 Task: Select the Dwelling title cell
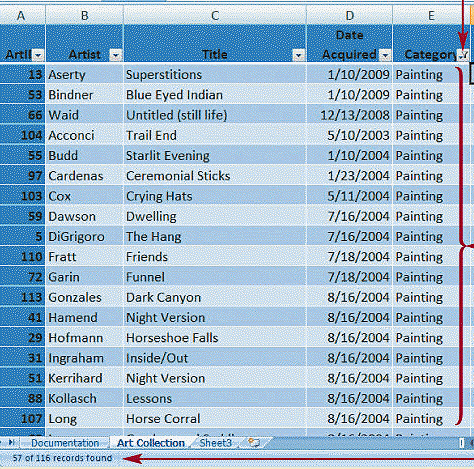215,217
